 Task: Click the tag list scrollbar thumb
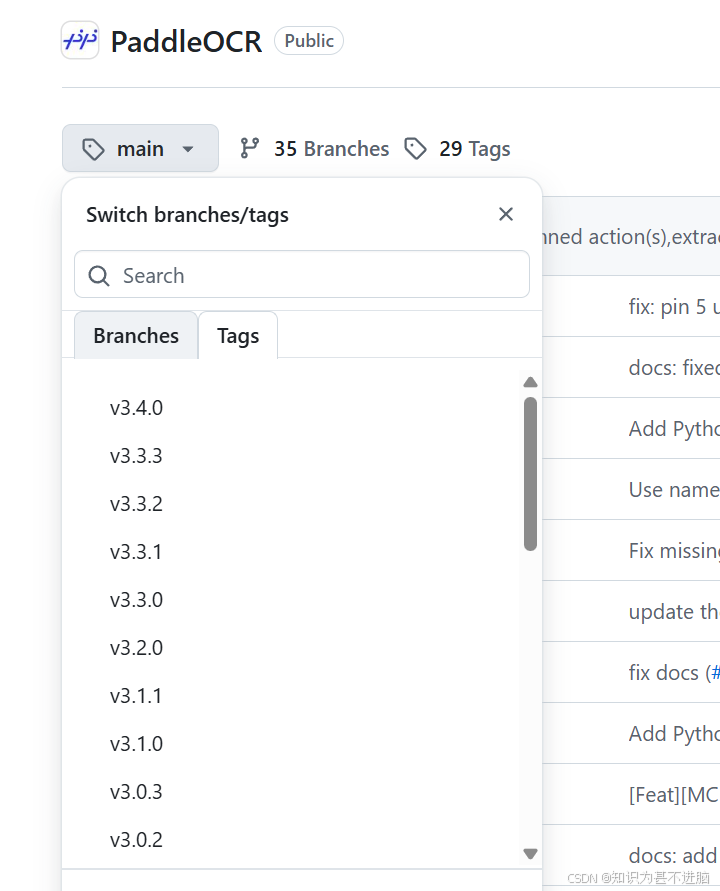(x=530, y=474)
